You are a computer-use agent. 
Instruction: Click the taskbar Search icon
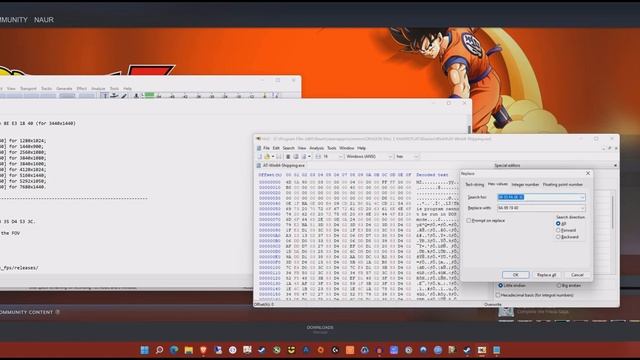click(159, 350)
